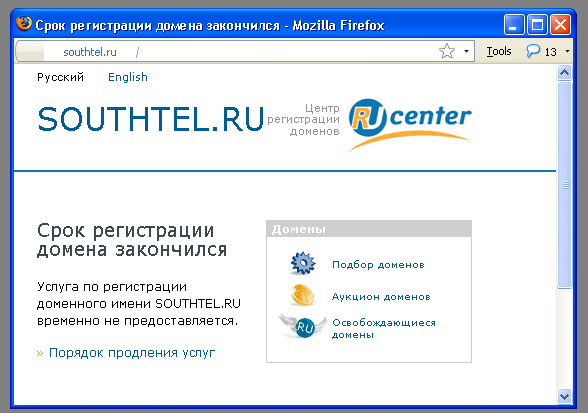Image resolution: width=588 pixels, height=413 pixels.
Task: Minimize the Firefox window
Action: pyautogui.click(x=513, y=25)
